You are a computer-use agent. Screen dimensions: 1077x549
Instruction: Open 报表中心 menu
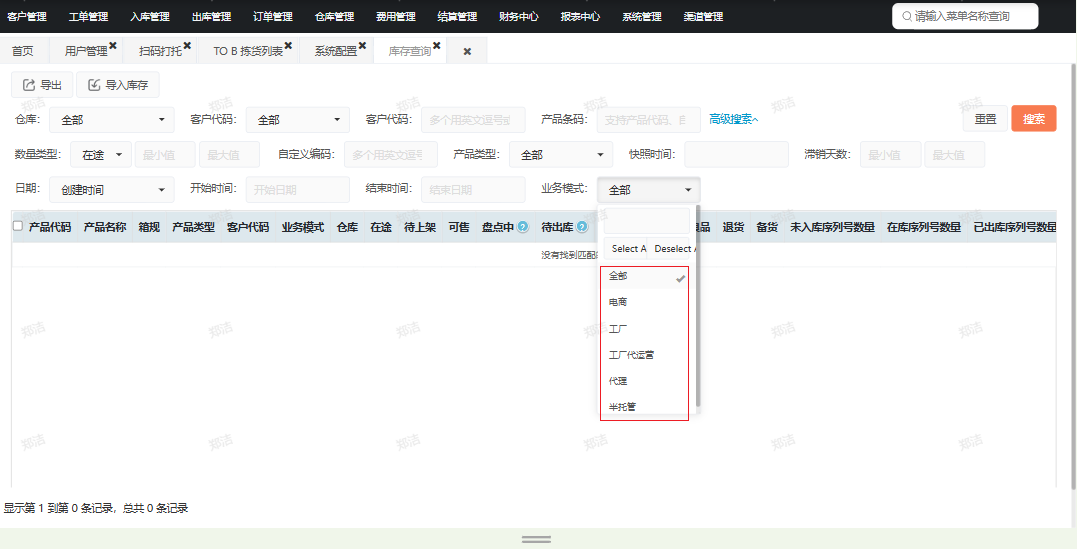pos(580,16)
